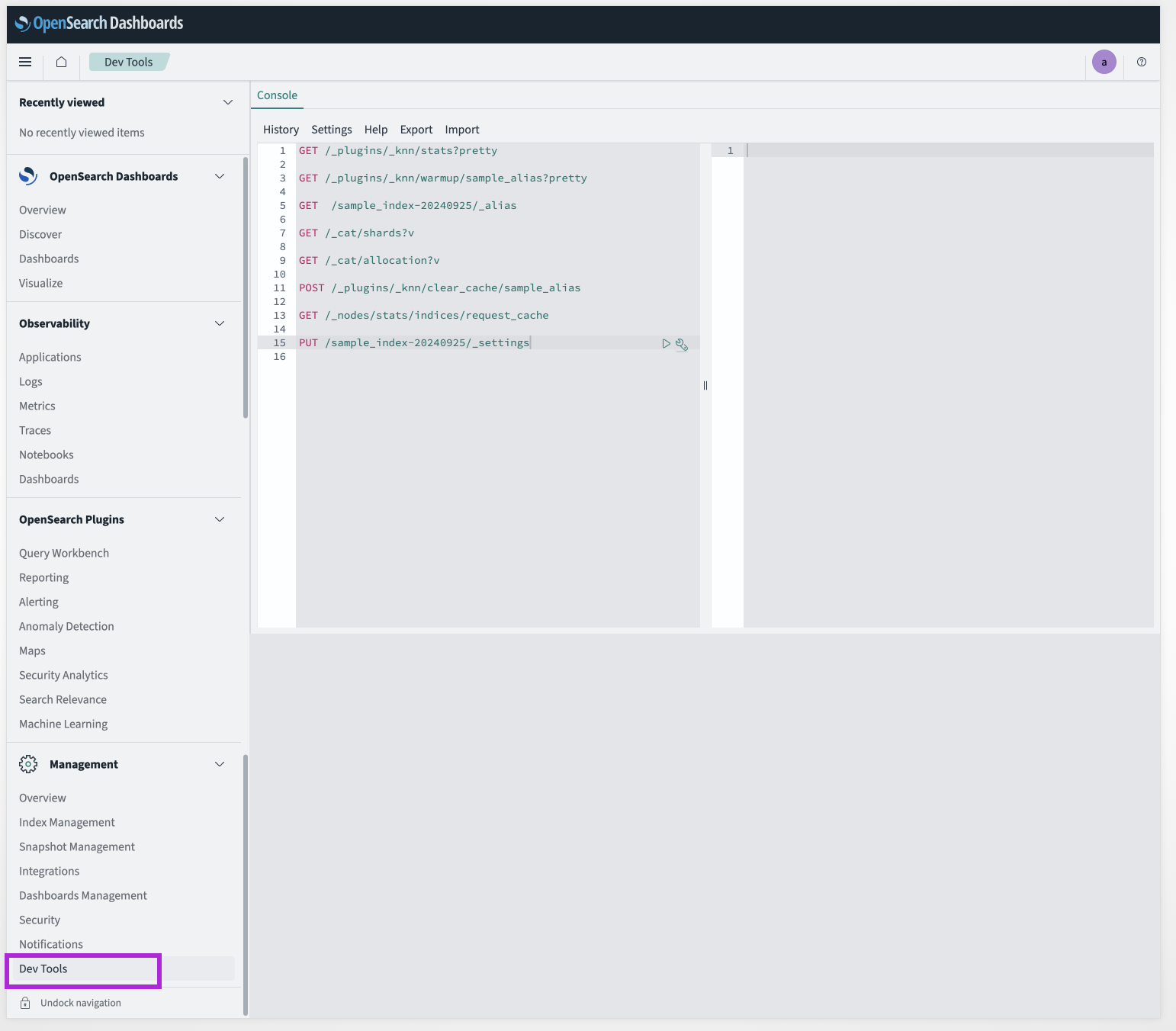Screen dimensions: 1176x1031
Task: Open Query Workbench
Action: pyautogui.click(x=64, y=553)
